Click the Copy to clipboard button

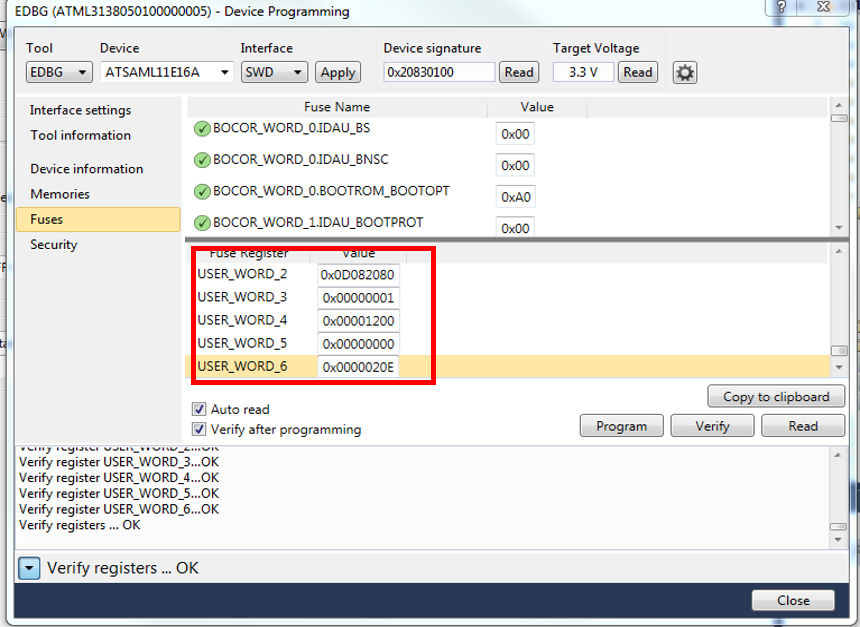point(776,396)
